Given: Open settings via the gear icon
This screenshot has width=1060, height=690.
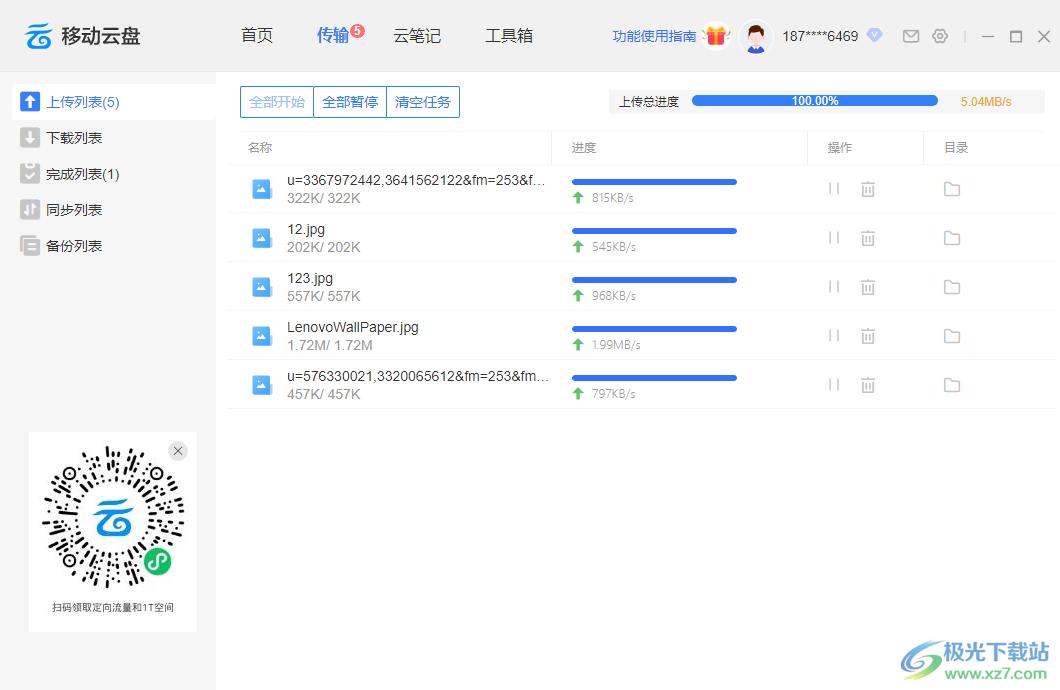Looking at the screenshot, I should 940,36.
